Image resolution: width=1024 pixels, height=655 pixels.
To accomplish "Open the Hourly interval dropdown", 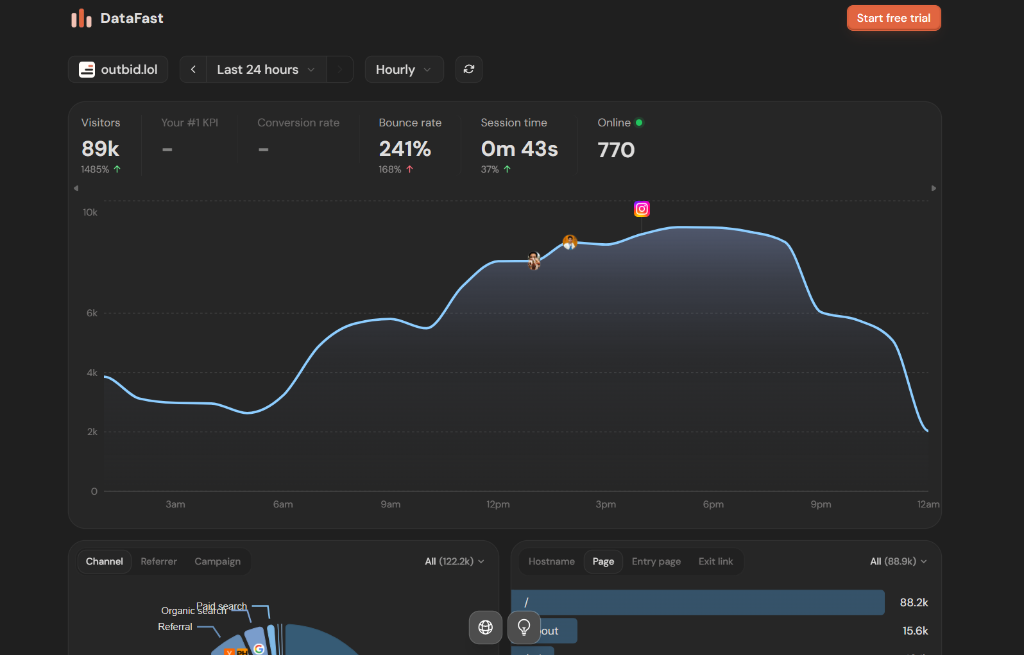I will pyautogui.click(x=404, y=69).
